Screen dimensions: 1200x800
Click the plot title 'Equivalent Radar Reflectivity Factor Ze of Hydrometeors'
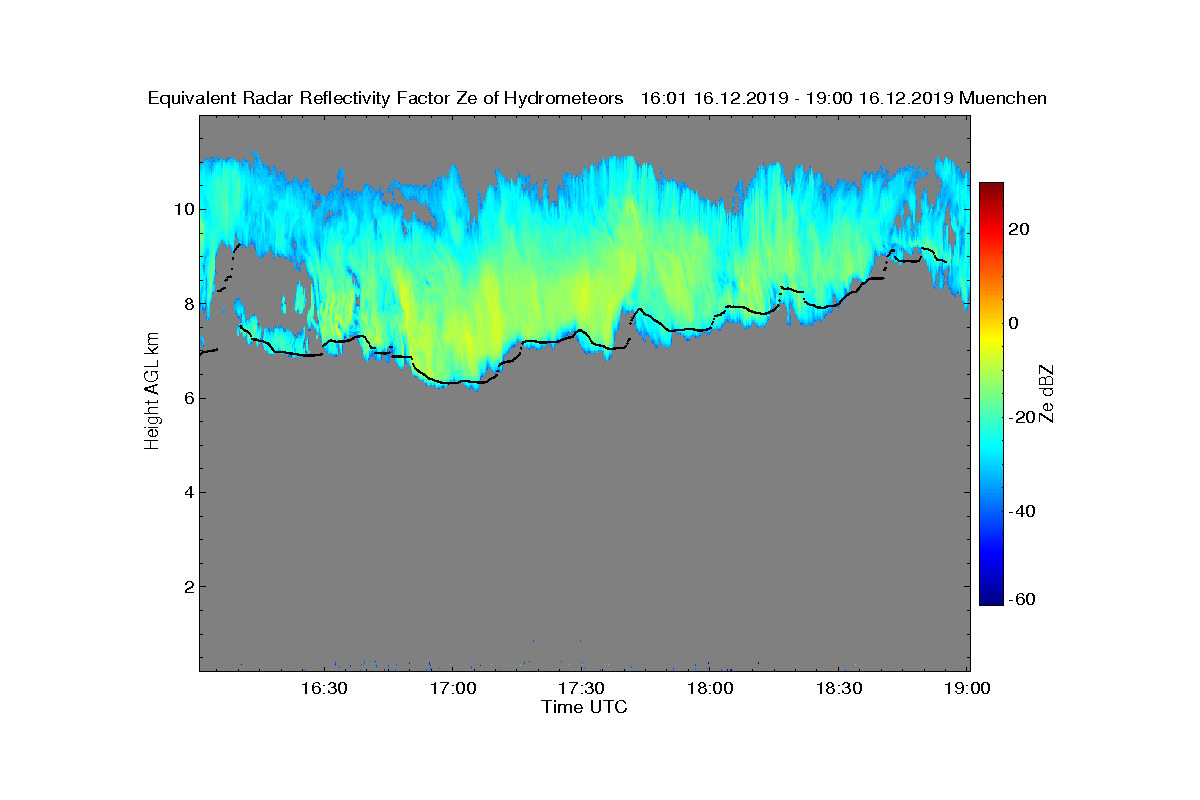tap(386, 98)
